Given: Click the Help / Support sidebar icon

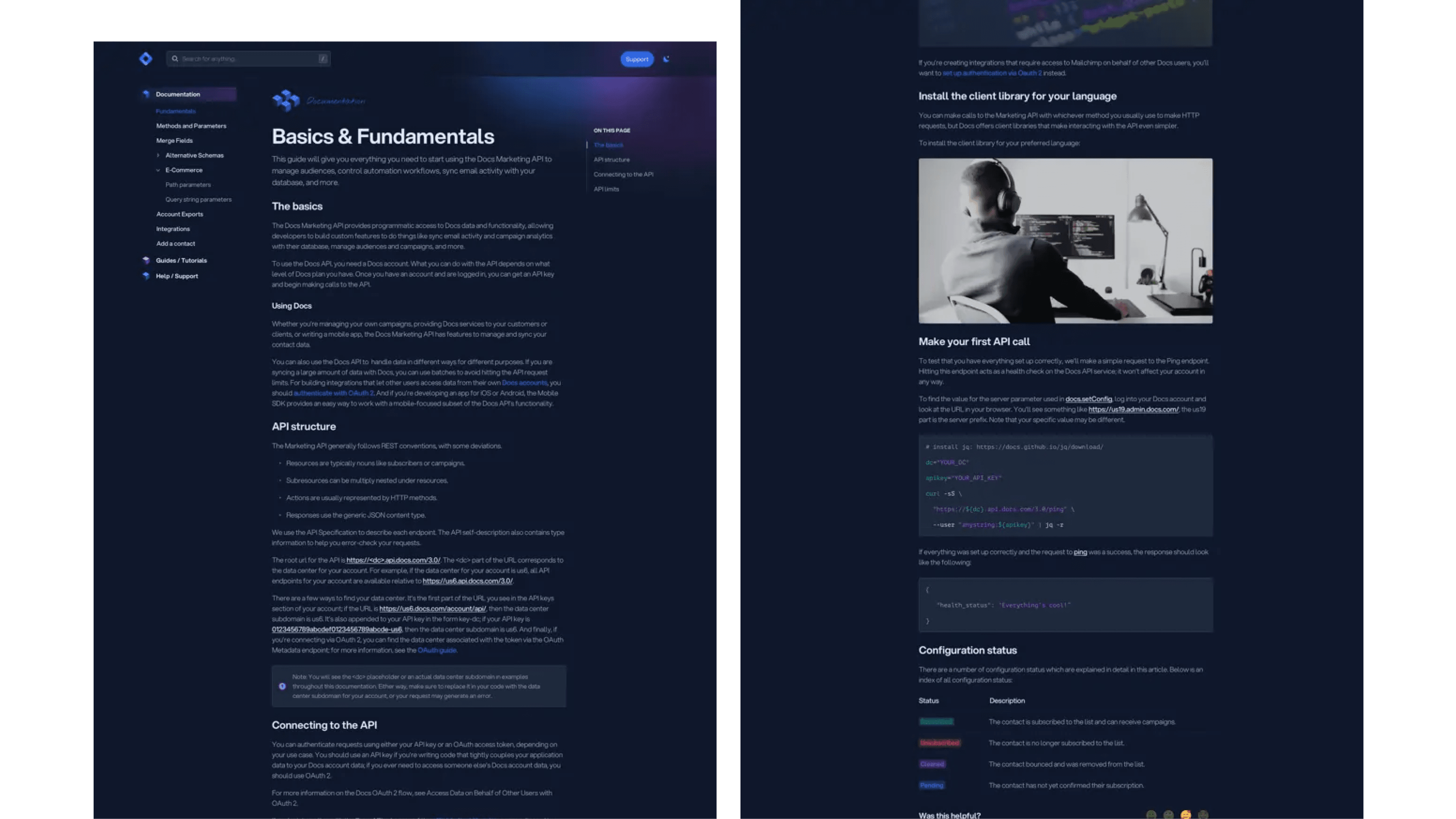Looking at the screenshot, I should coord(146,276).
